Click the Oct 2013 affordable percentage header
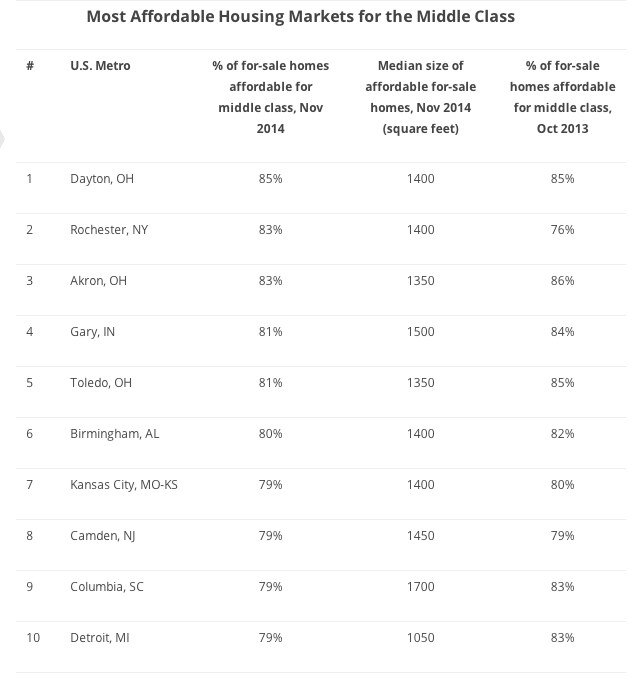Viewport: 636px width, 681px height. 564,97
